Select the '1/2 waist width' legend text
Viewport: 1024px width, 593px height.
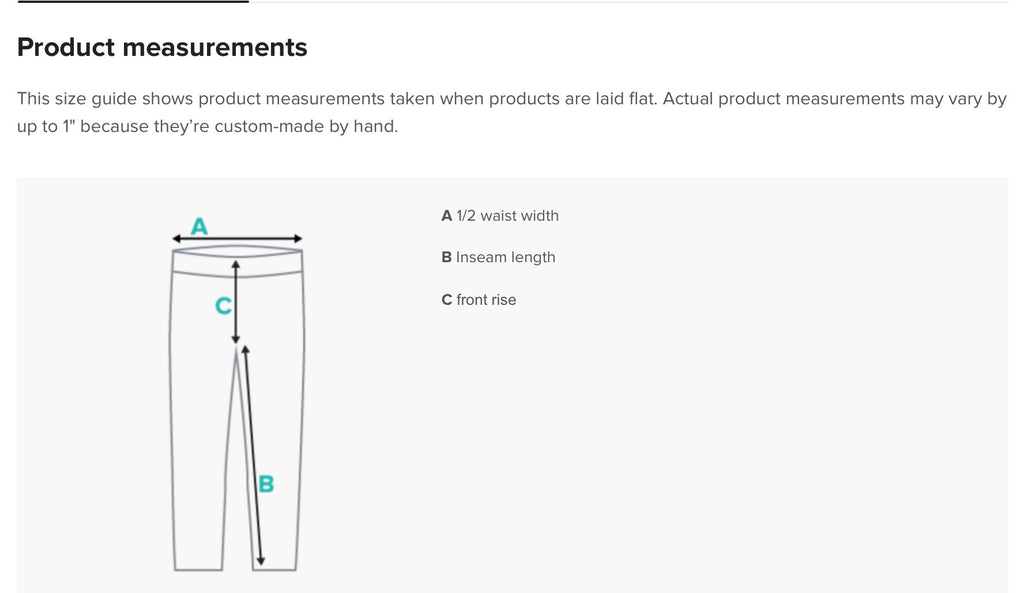coord(507,216)
